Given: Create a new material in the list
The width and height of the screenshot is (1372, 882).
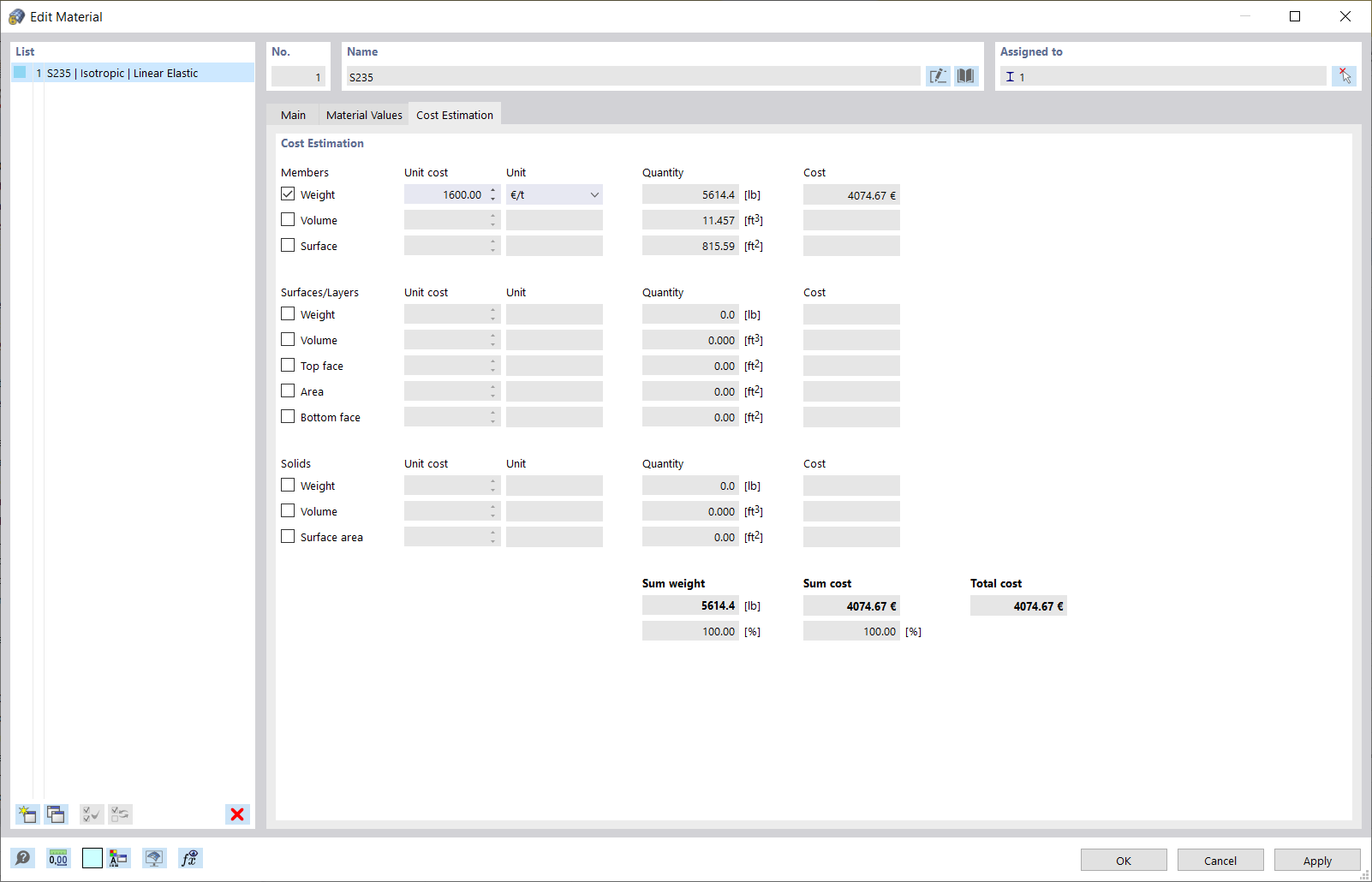Looking at the screenshot, I should [x=27, y=814].
